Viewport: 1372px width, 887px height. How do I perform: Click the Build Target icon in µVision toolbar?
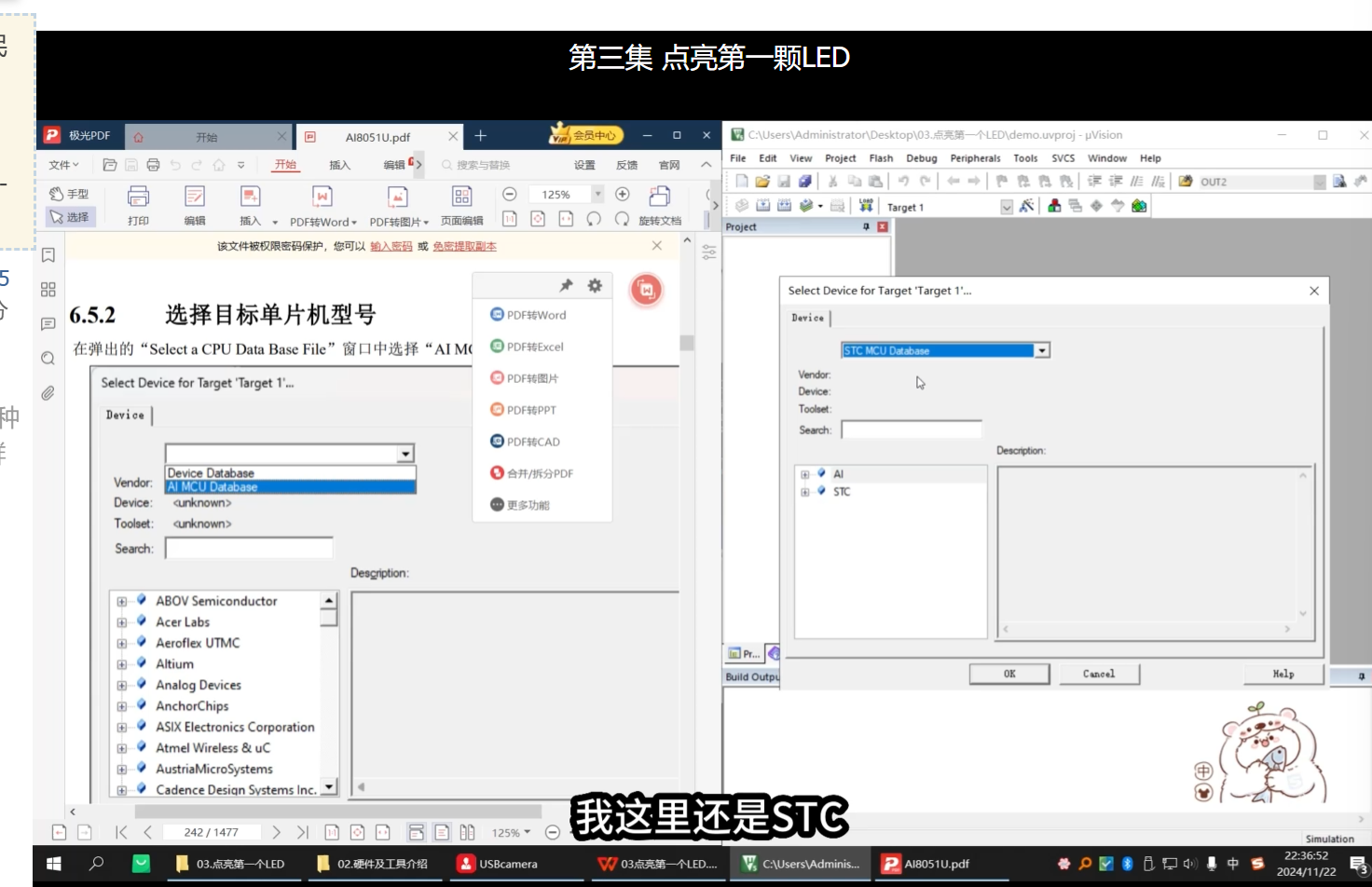(763, 205)
